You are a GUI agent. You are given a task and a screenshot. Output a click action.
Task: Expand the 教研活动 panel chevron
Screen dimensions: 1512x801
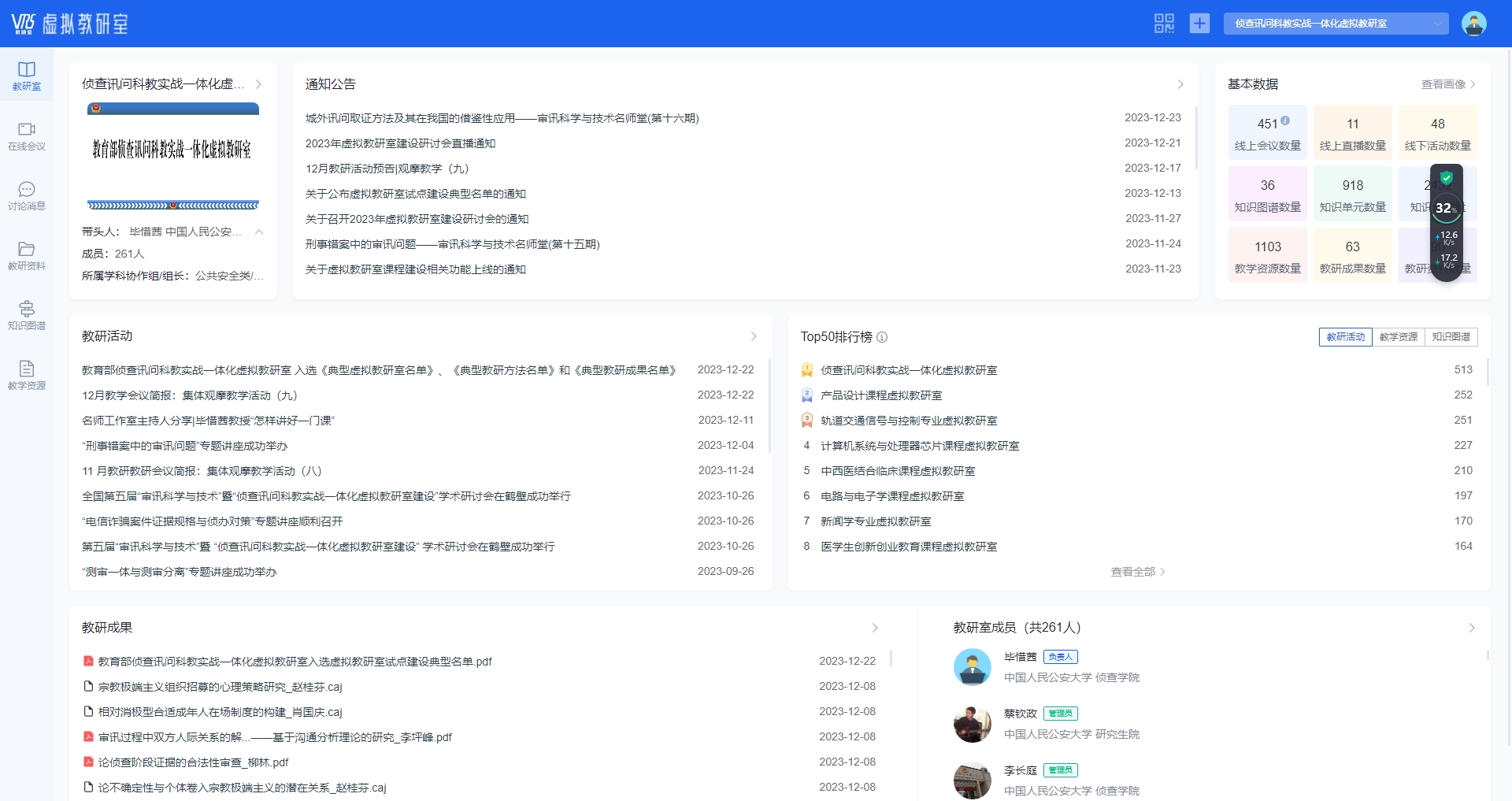click(754, 336)
